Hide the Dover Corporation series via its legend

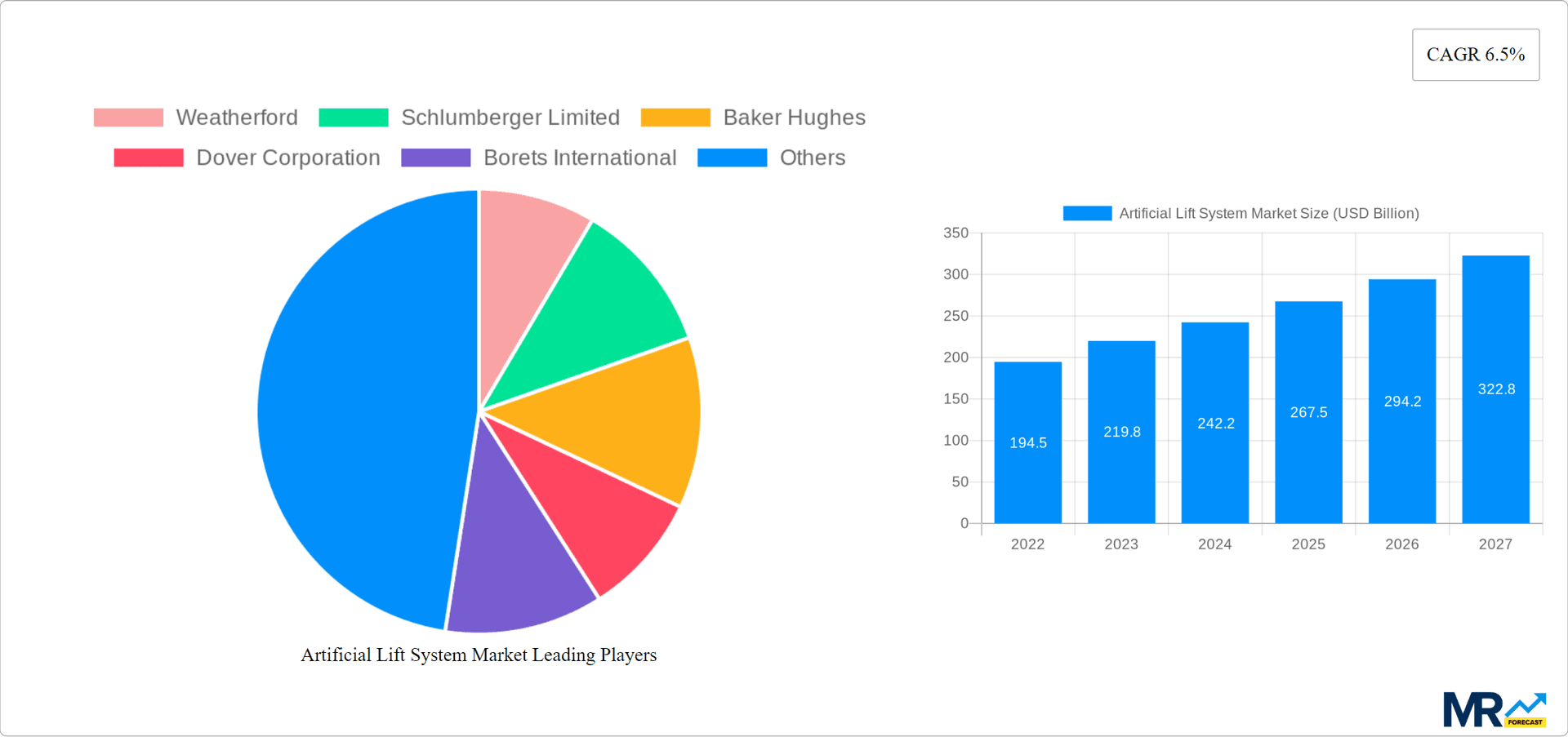[x=287, y=158]
